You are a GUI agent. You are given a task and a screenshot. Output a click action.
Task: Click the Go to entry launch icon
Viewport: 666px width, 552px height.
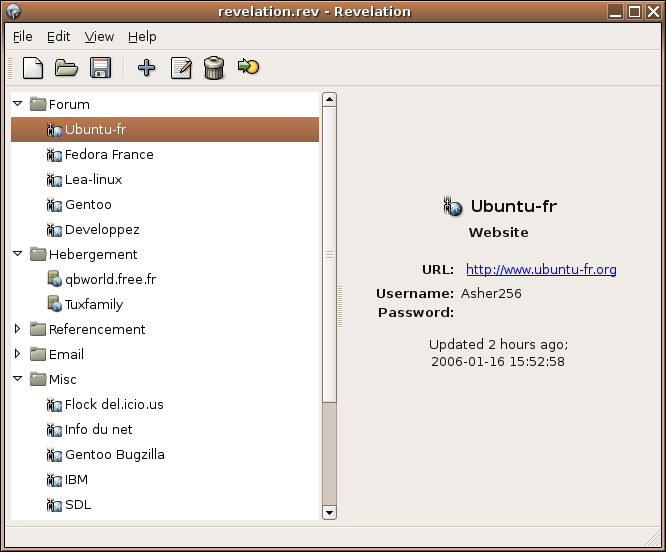[248, 67]
